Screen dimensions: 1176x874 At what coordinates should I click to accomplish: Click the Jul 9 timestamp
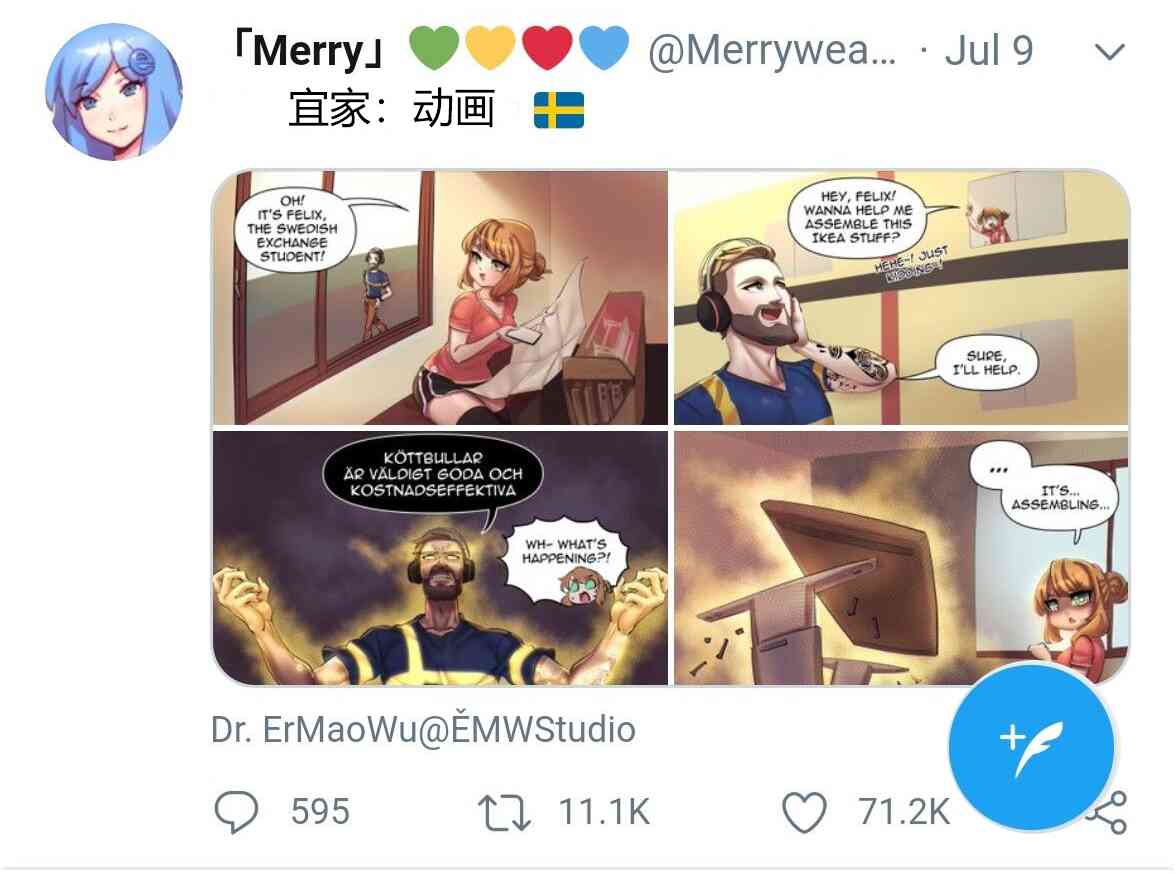(988, 50)
